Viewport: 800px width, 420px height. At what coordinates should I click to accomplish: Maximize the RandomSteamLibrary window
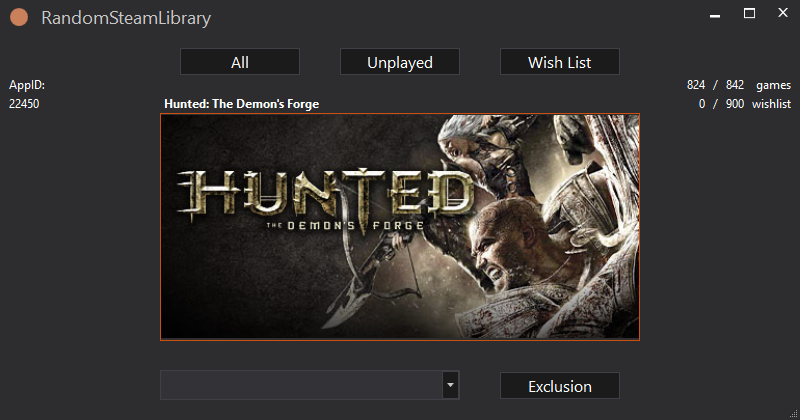click(749, 13)
